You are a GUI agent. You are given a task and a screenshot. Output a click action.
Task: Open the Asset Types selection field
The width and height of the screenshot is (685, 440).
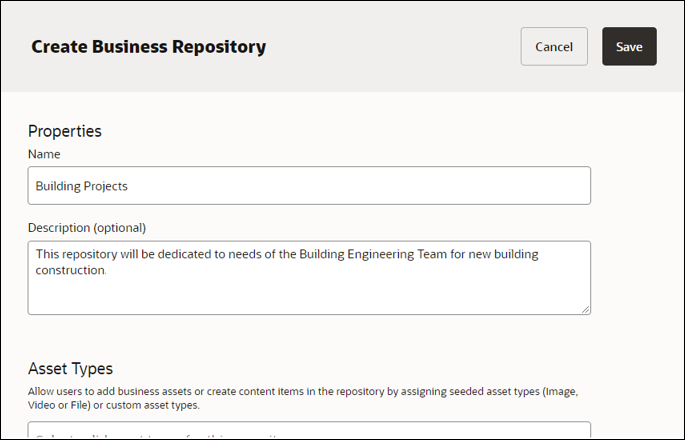[x=309, y=430]
